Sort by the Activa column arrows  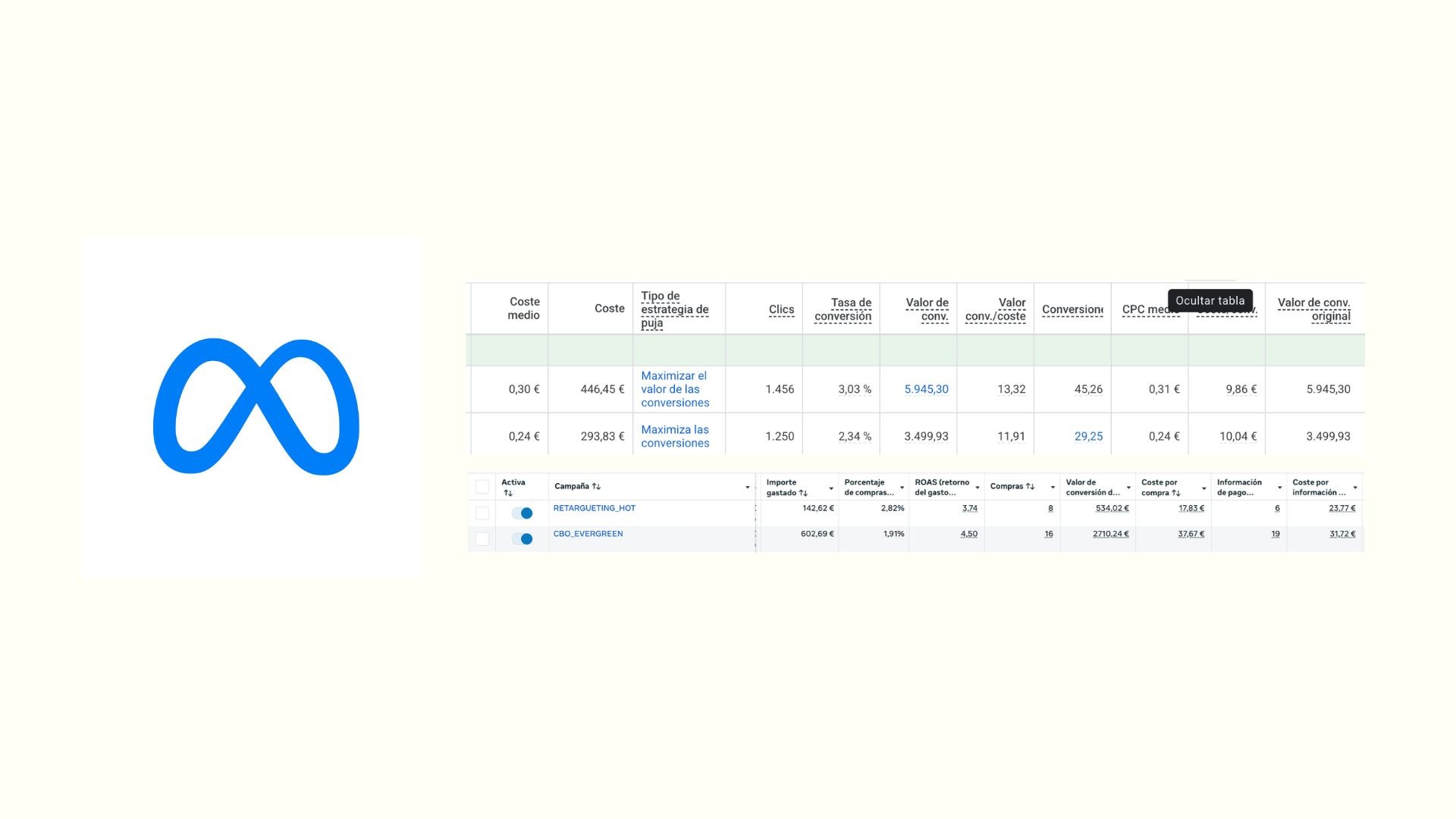pyautogui.click(x=508, y=493)
